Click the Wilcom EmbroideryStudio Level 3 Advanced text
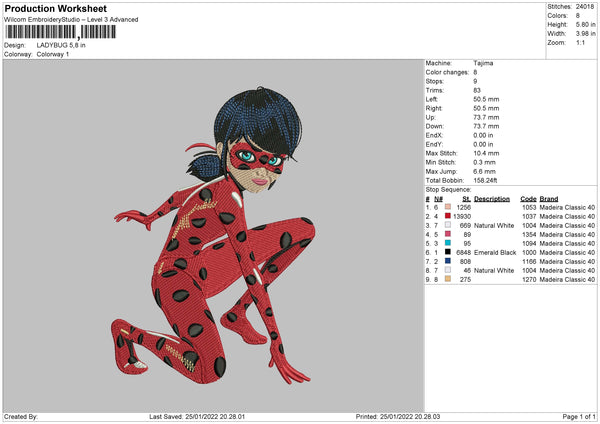600x424 pixels. pyautogui.click(x=71, y=20)
